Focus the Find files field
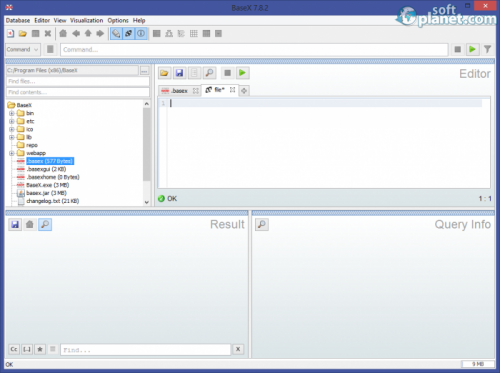Image resolution: width=500 pixels, height=373 pixels. click(x=78, y=81)
